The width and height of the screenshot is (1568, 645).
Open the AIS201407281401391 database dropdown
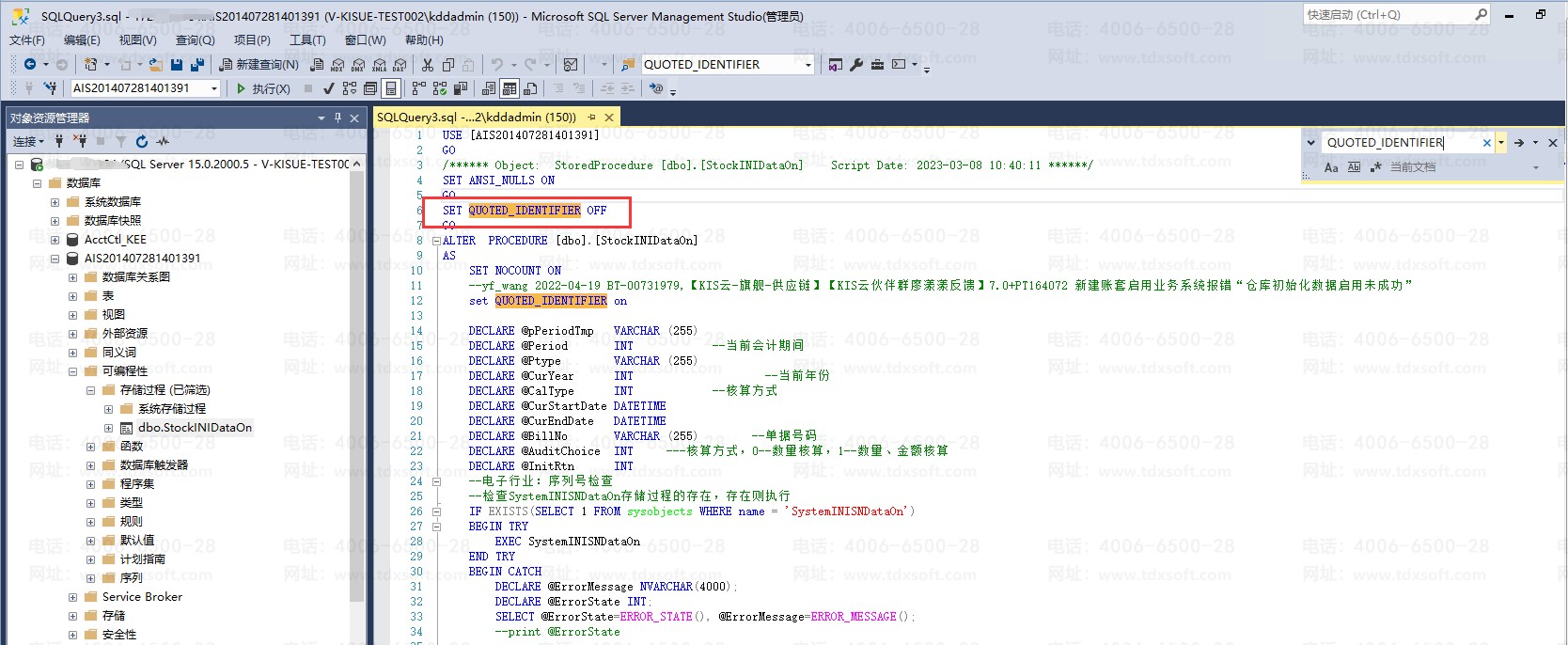point(214,88)
